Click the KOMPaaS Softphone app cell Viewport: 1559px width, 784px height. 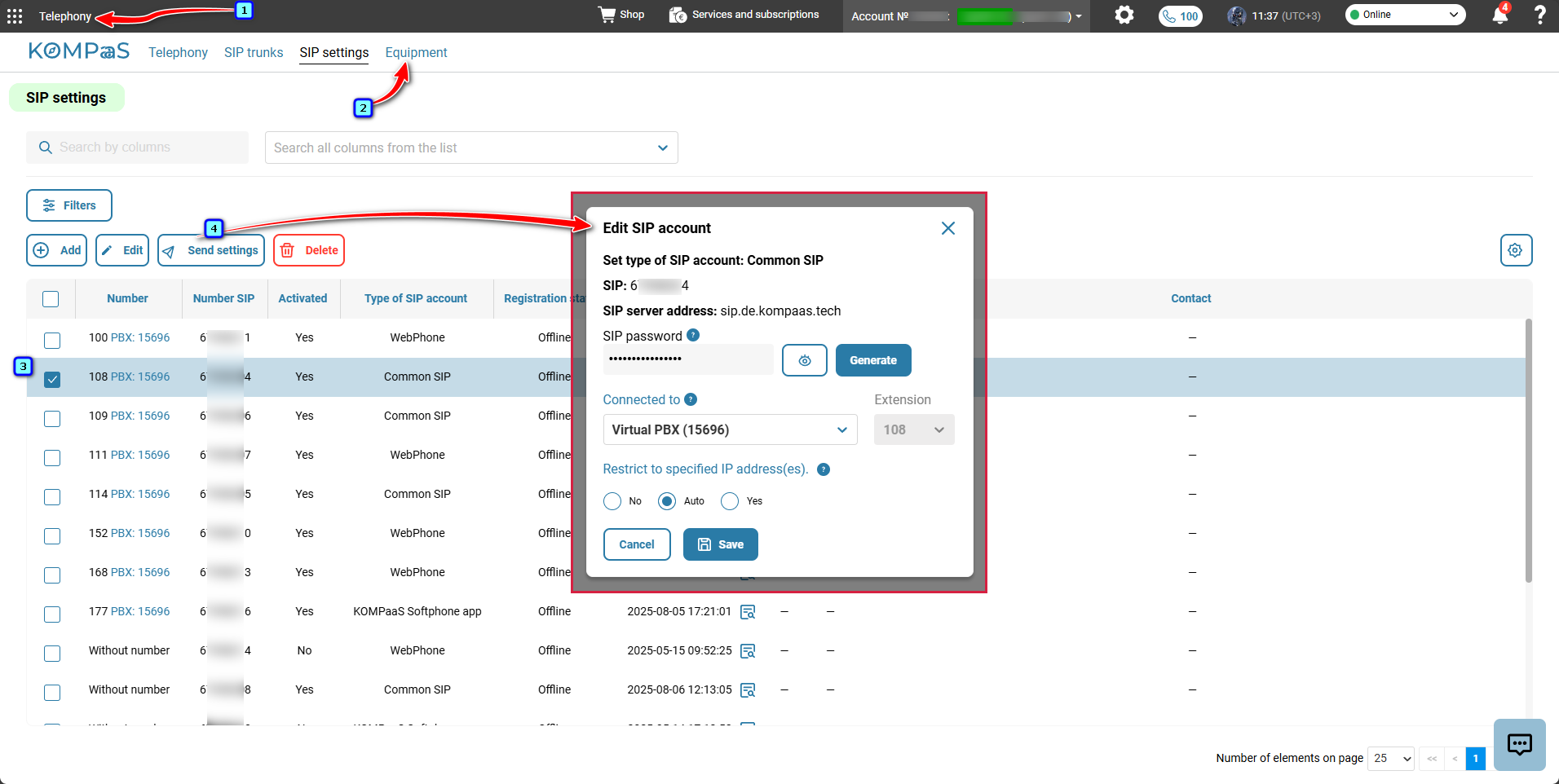[417, 611]
